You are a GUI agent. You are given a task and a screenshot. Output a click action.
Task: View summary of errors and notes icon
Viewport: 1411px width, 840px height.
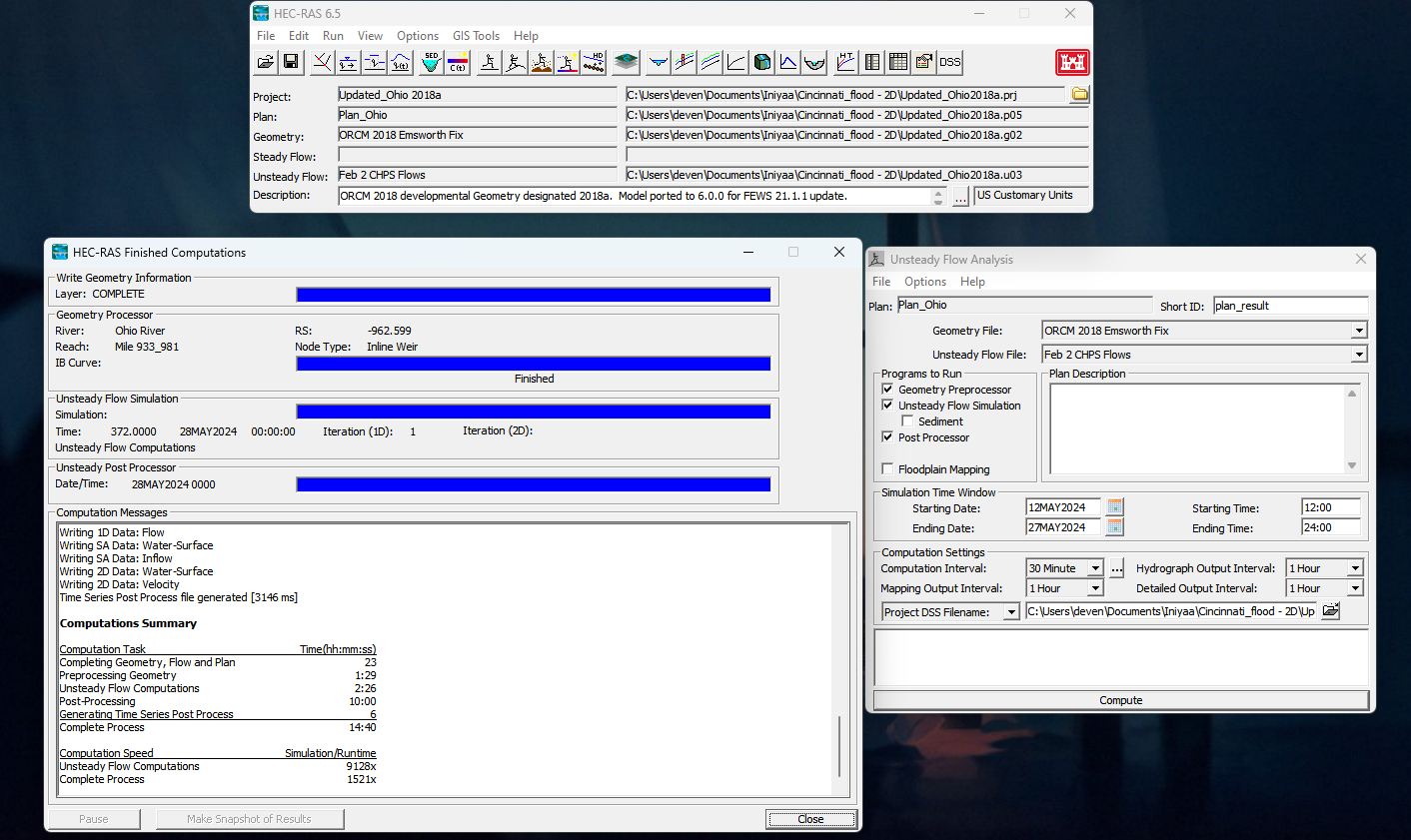(924, 62)
